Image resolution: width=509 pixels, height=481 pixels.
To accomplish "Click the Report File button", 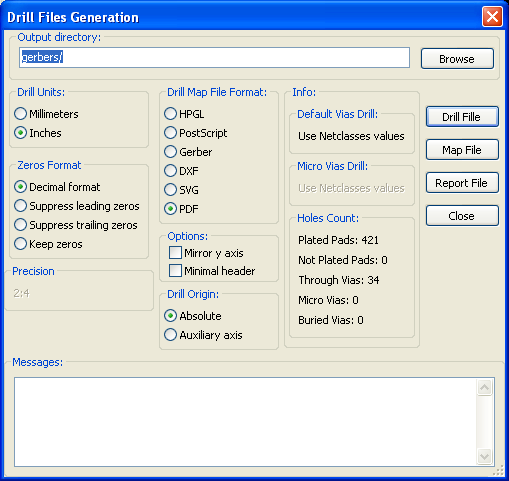I will 462,183.
